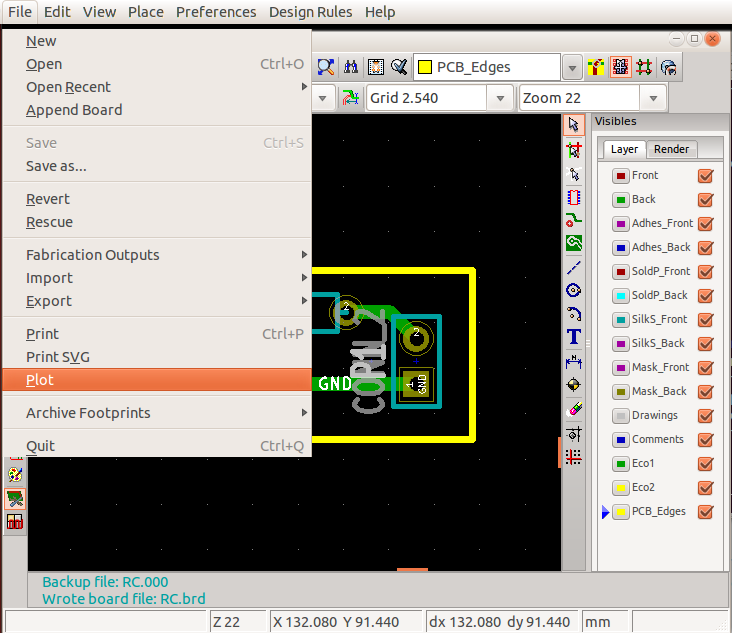Select the Add layer alignment target tool

click(x=574, y=385)
